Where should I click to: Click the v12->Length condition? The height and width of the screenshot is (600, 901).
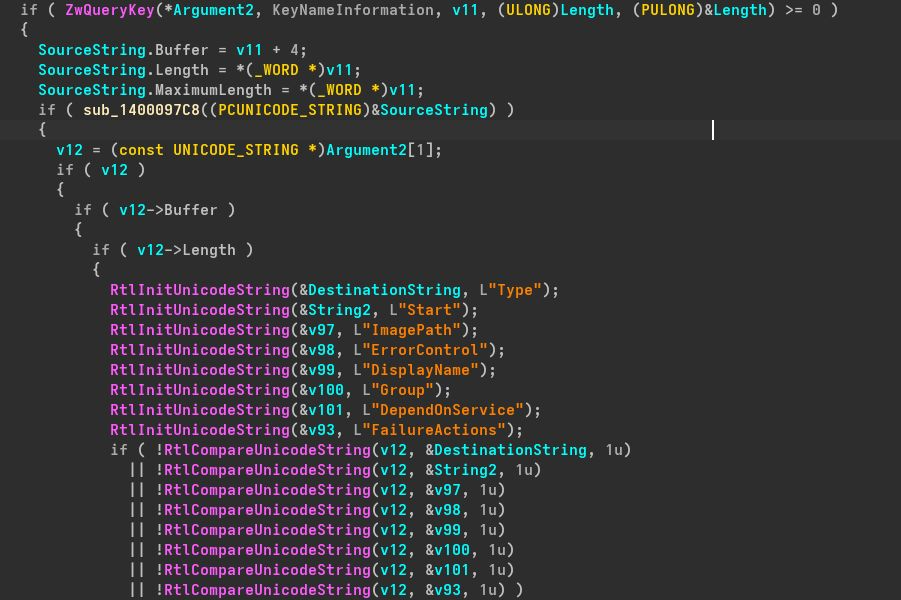186,250
